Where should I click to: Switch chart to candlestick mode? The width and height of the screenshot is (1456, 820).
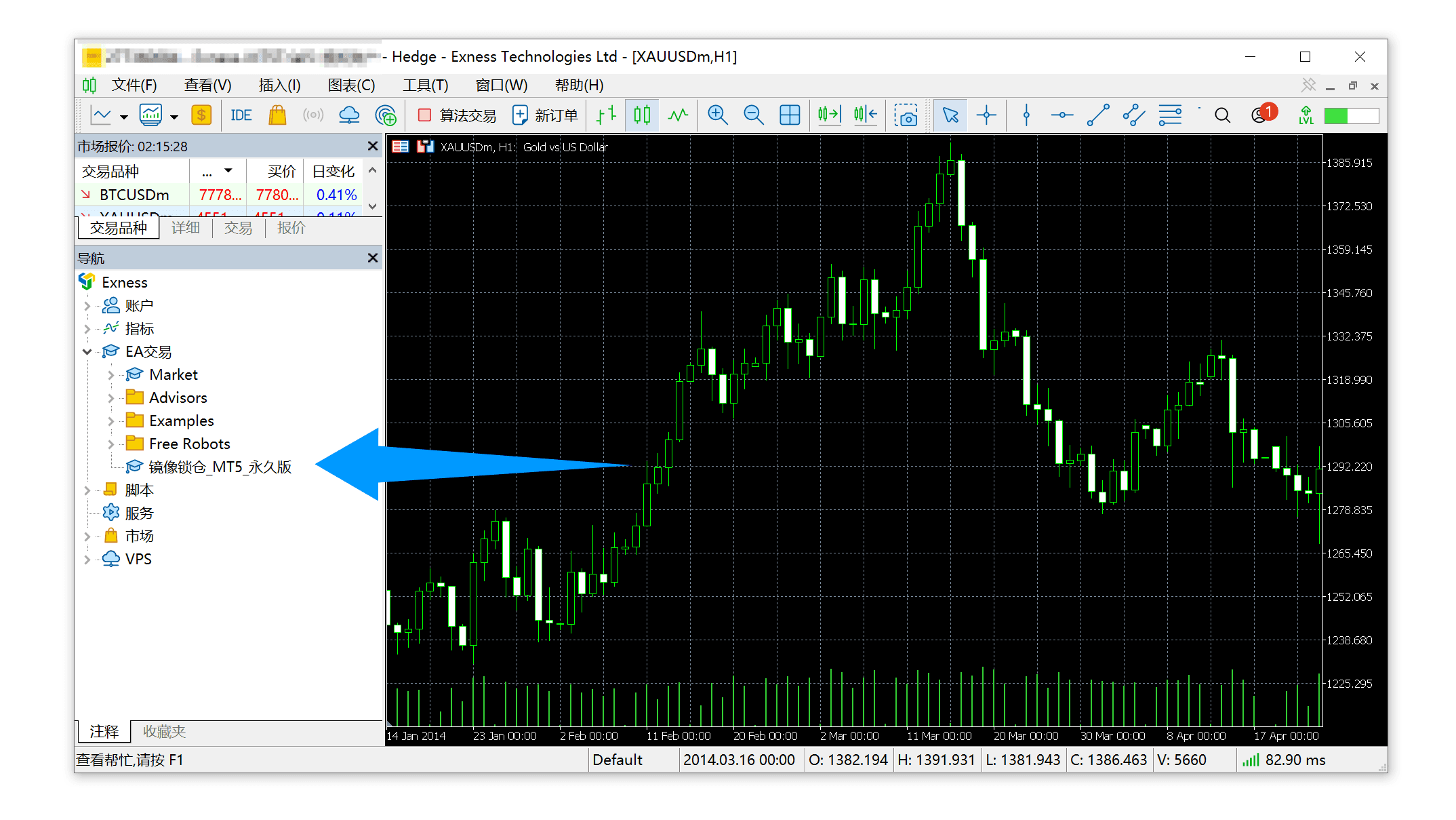[642, 115]
